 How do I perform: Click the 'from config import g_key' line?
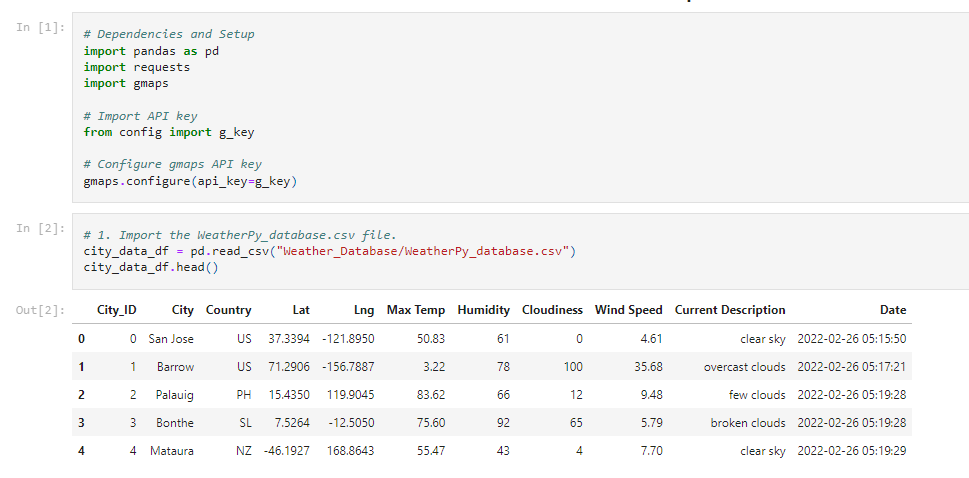(x=169, y=132)
